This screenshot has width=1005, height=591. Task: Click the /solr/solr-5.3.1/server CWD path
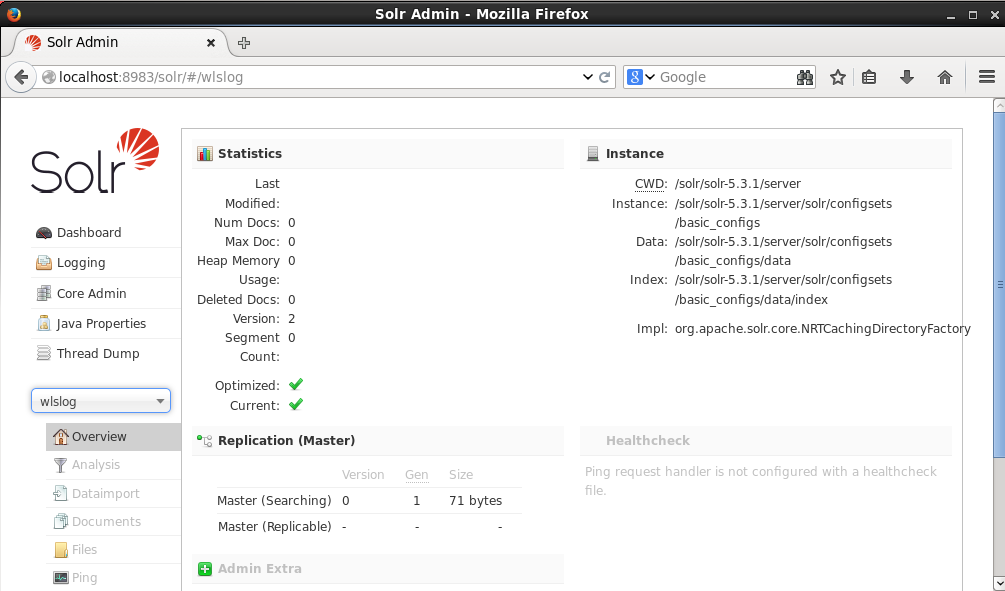(738, 184)
